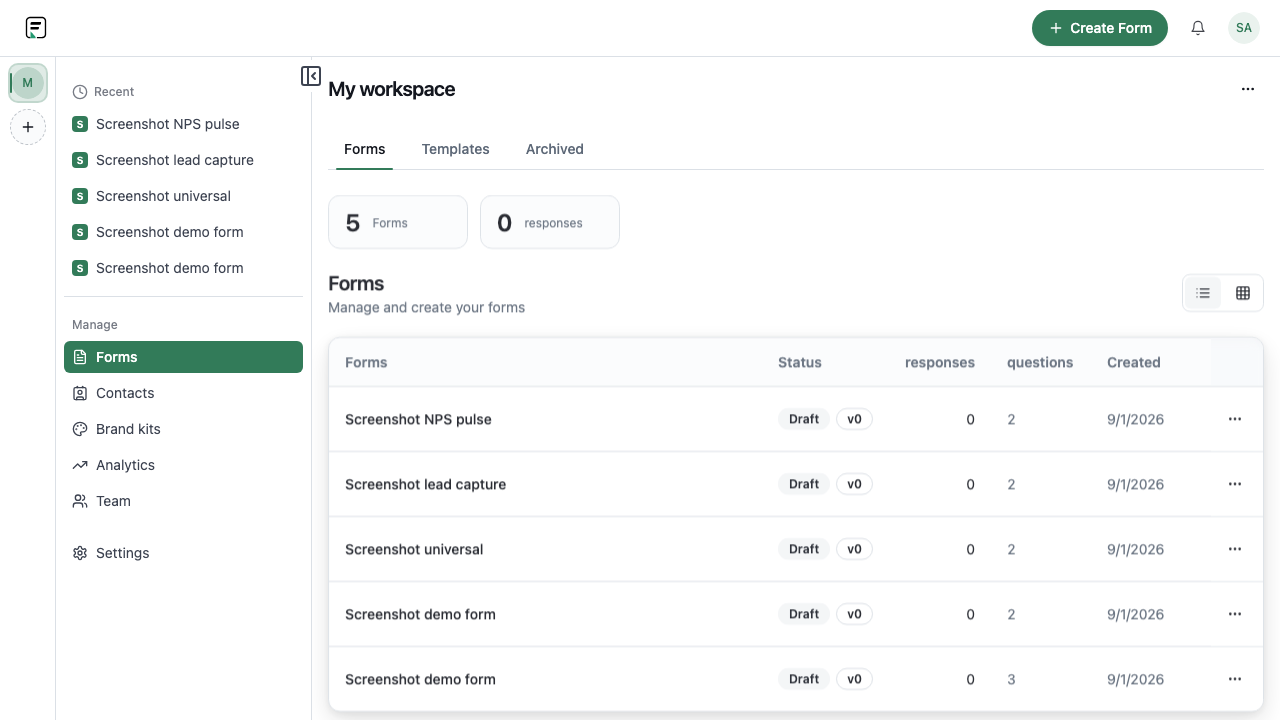The width and height of the screenshot is (1280, 720).
Task: Switch to the Forms tab under My workspace
Action: coord(364,149)
